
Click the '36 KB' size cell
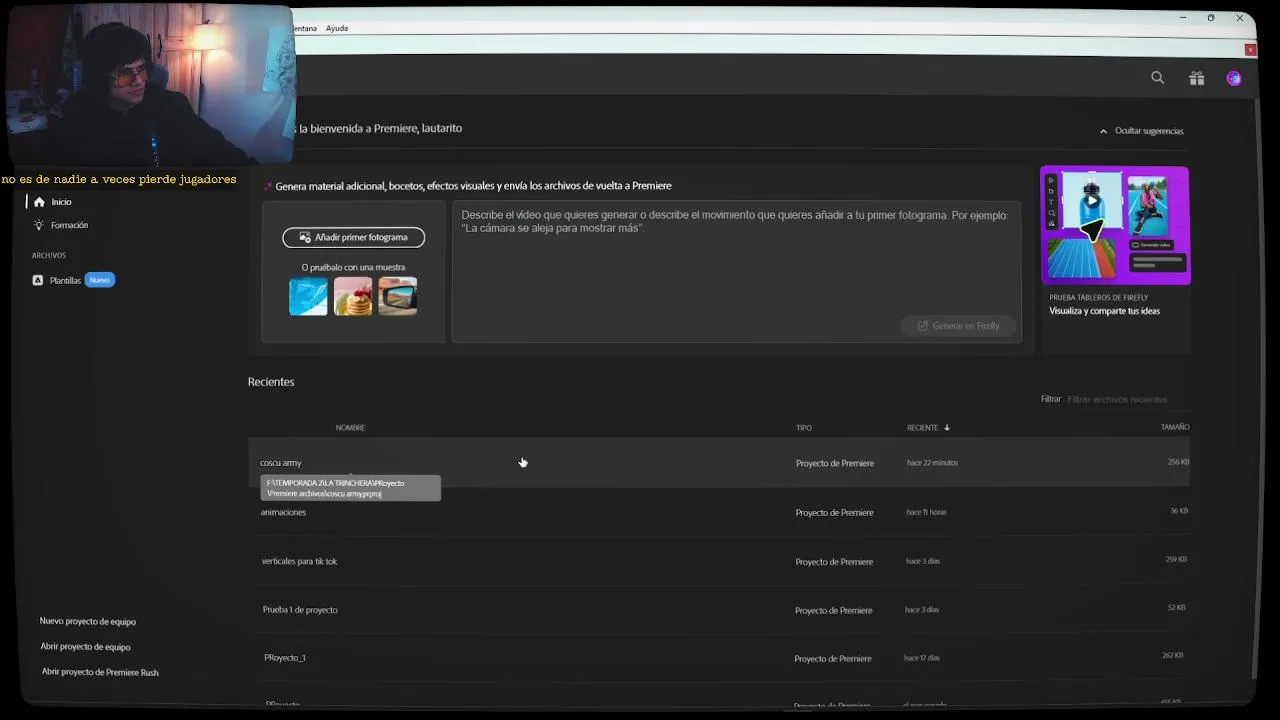click(1179, 511)
